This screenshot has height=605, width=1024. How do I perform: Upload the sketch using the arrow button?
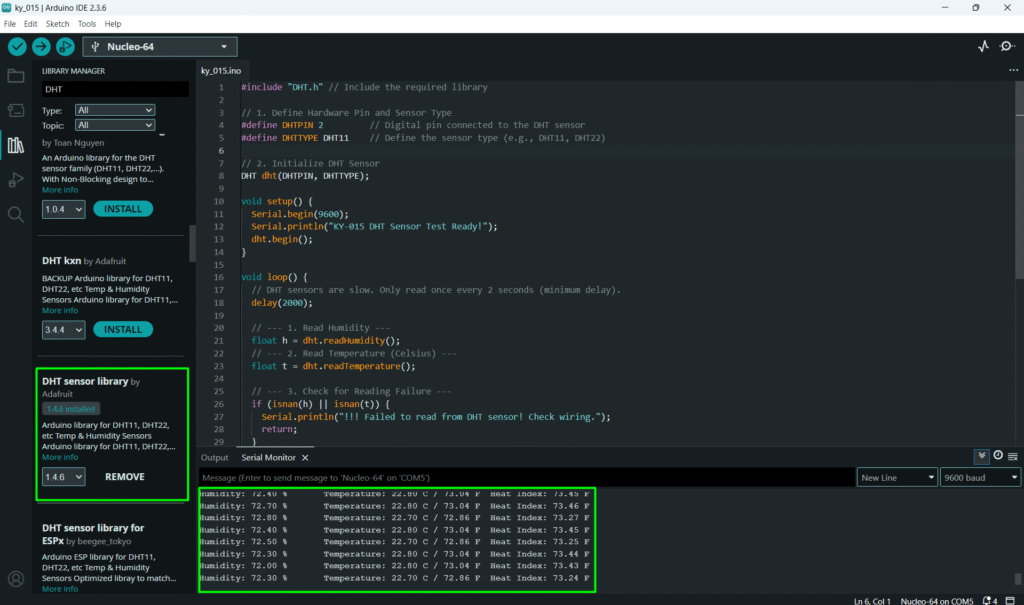(41, 46)
